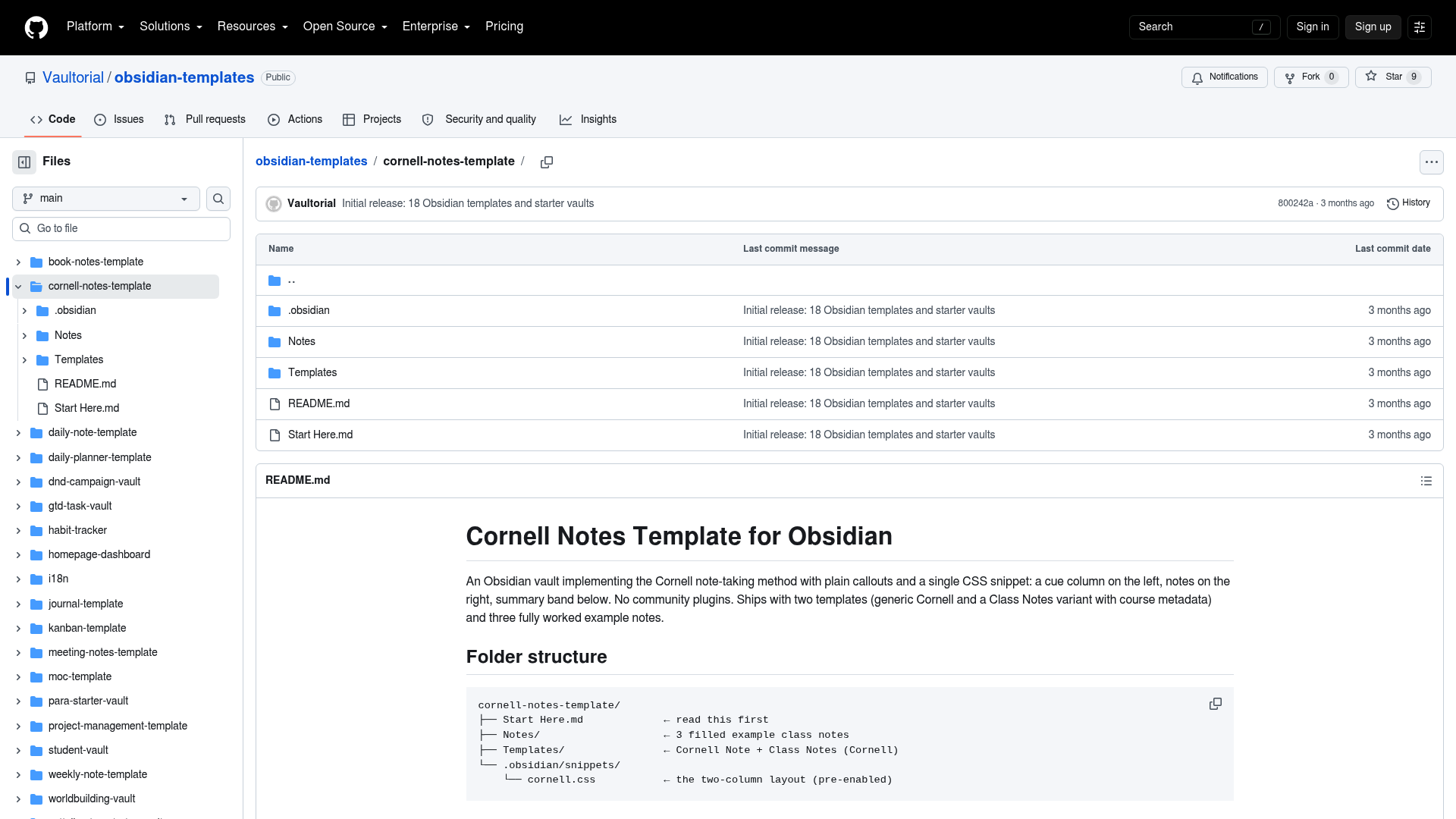This screenshot has width=1456, height=819.
Task: Open commit hash 800242a
Action: tap(1295, 203)
